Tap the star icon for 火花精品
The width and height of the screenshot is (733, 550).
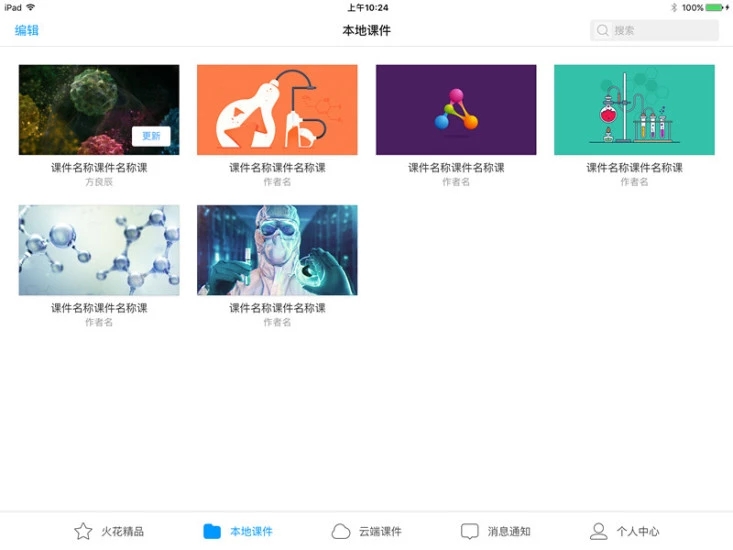point(83,531)
